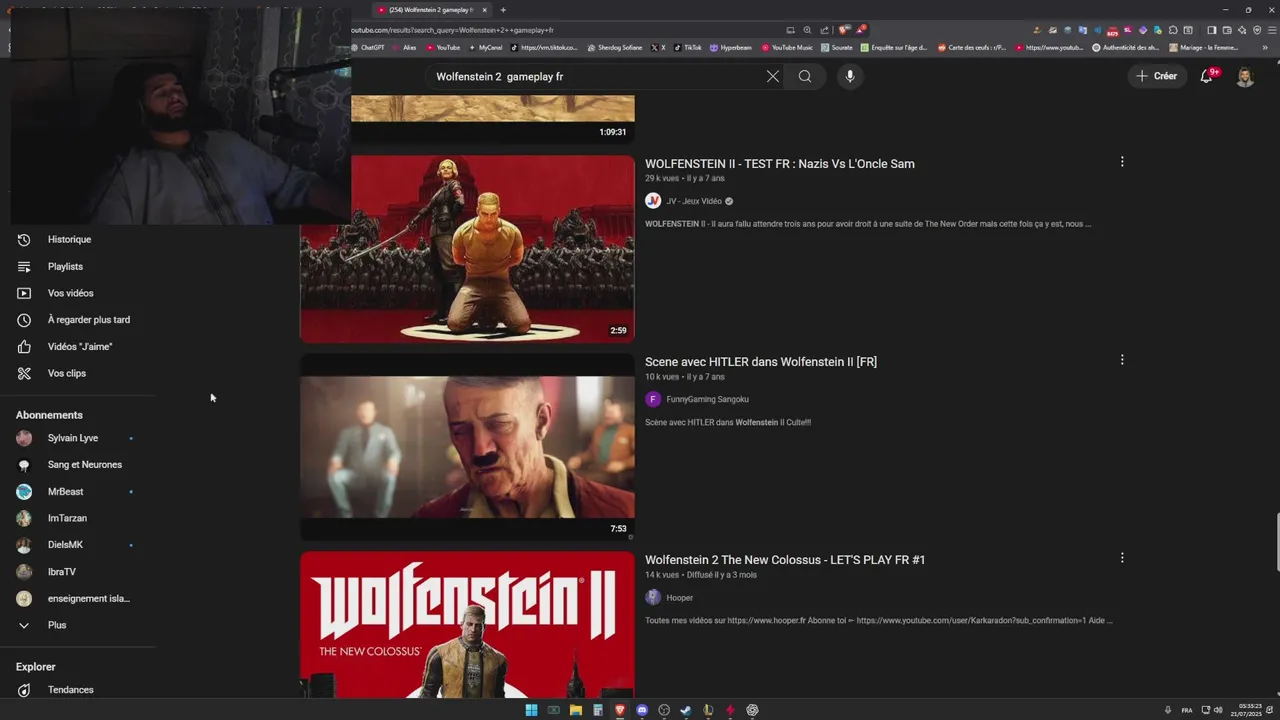Open the Brave browser taskbar icon
The width and height of the screenshot is (1280, 720).
620,710
